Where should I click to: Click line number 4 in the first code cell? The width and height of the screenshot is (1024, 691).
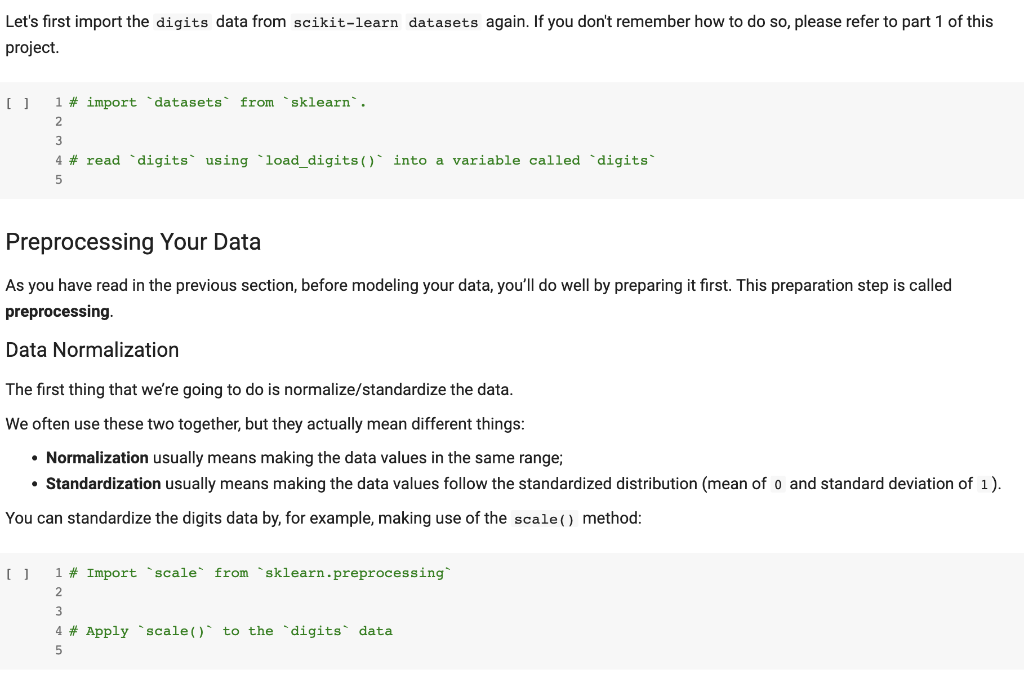(x=58, y=160)
